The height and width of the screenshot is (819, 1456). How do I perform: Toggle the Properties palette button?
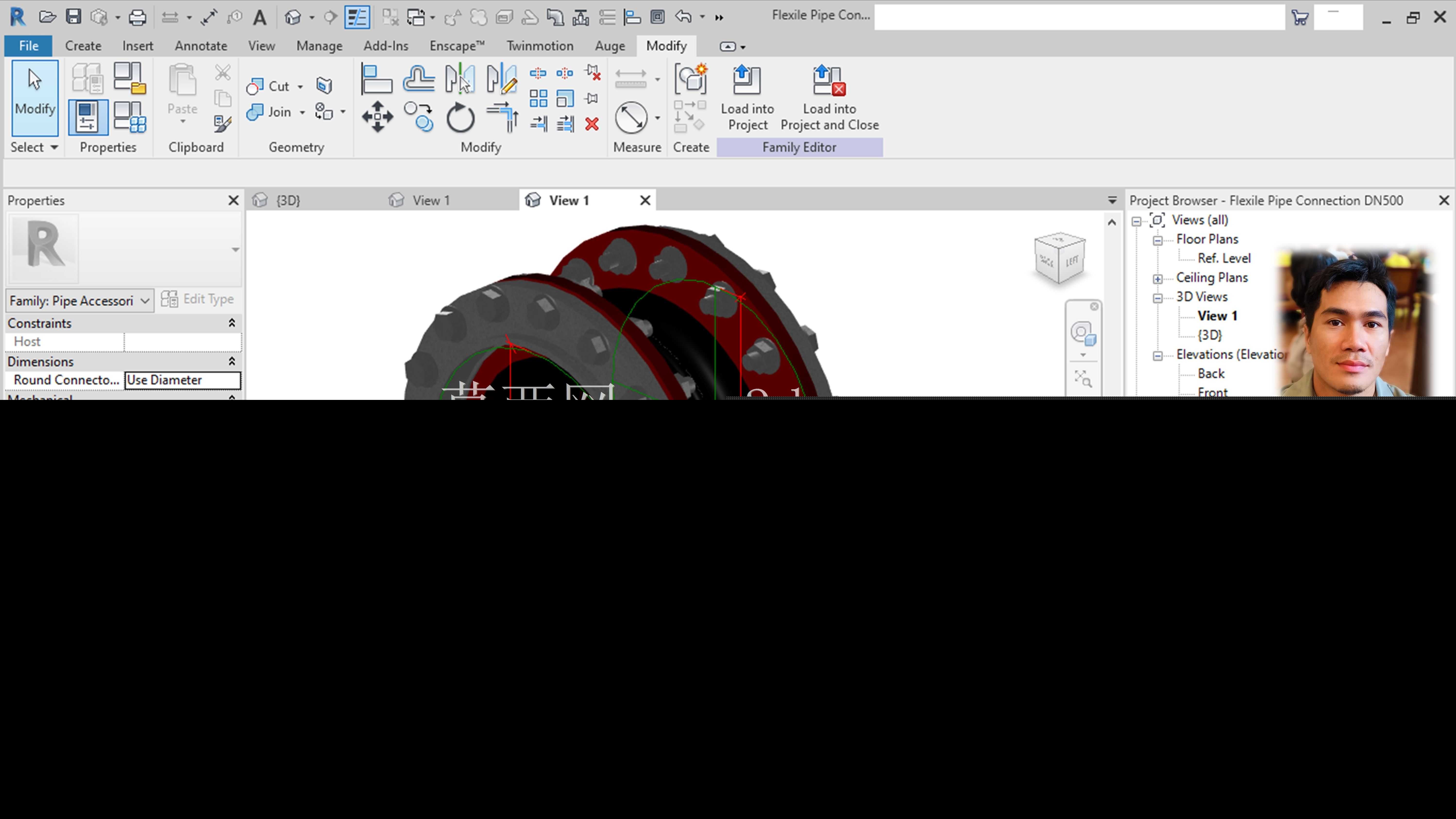pyautogui.click(x=88, y=117)
